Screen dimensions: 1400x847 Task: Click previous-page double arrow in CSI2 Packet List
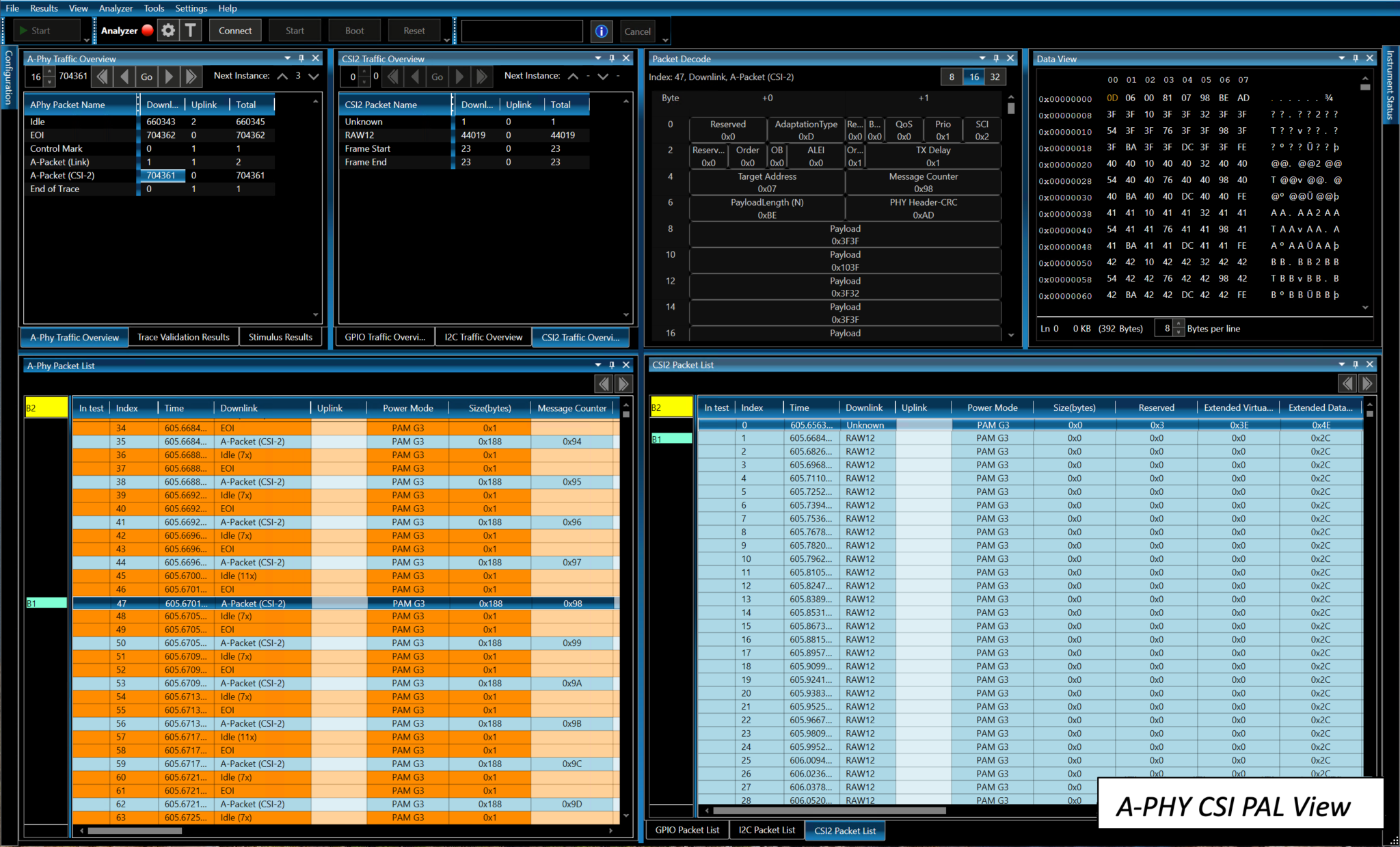(x=1347, y=384)
